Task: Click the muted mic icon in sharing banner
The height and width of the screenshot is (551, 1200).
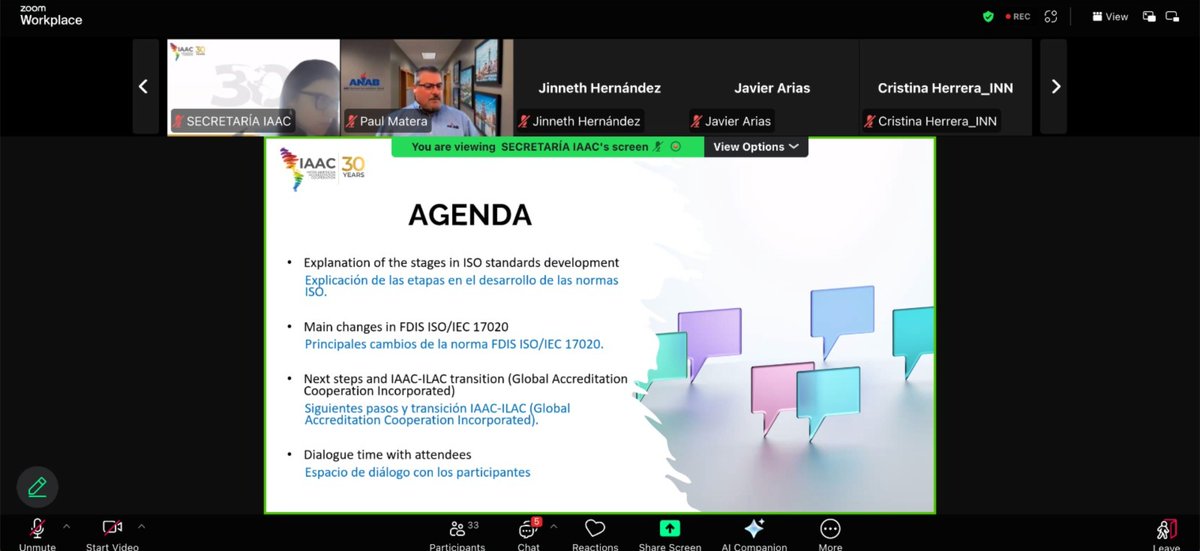Action: click(658, 147)
